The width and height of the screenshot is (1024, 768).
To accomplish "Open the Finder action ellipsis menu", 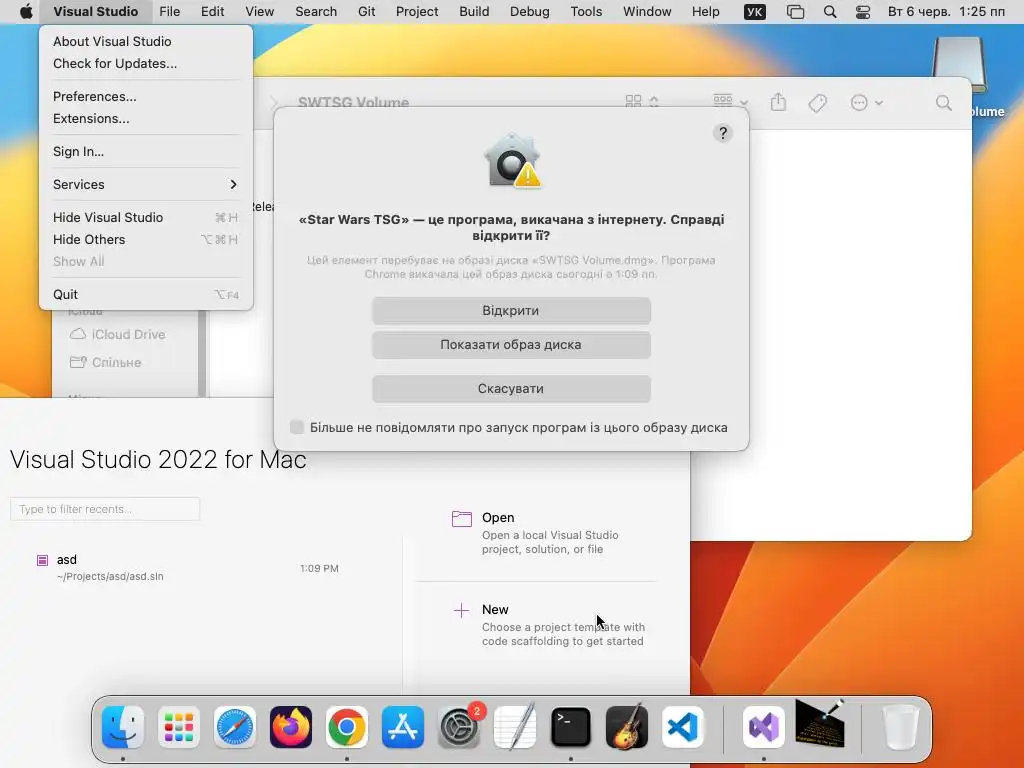I will [867, 103].
